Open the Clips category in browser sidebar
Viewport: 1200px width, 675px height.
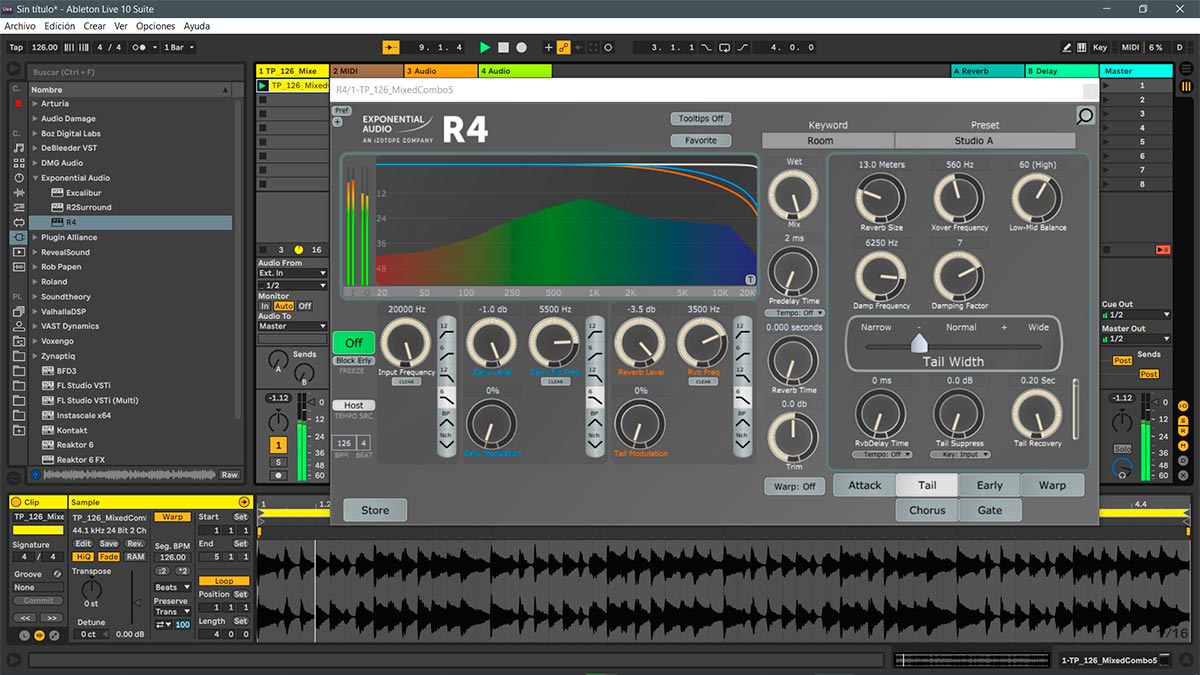click(x=17, y=252)
